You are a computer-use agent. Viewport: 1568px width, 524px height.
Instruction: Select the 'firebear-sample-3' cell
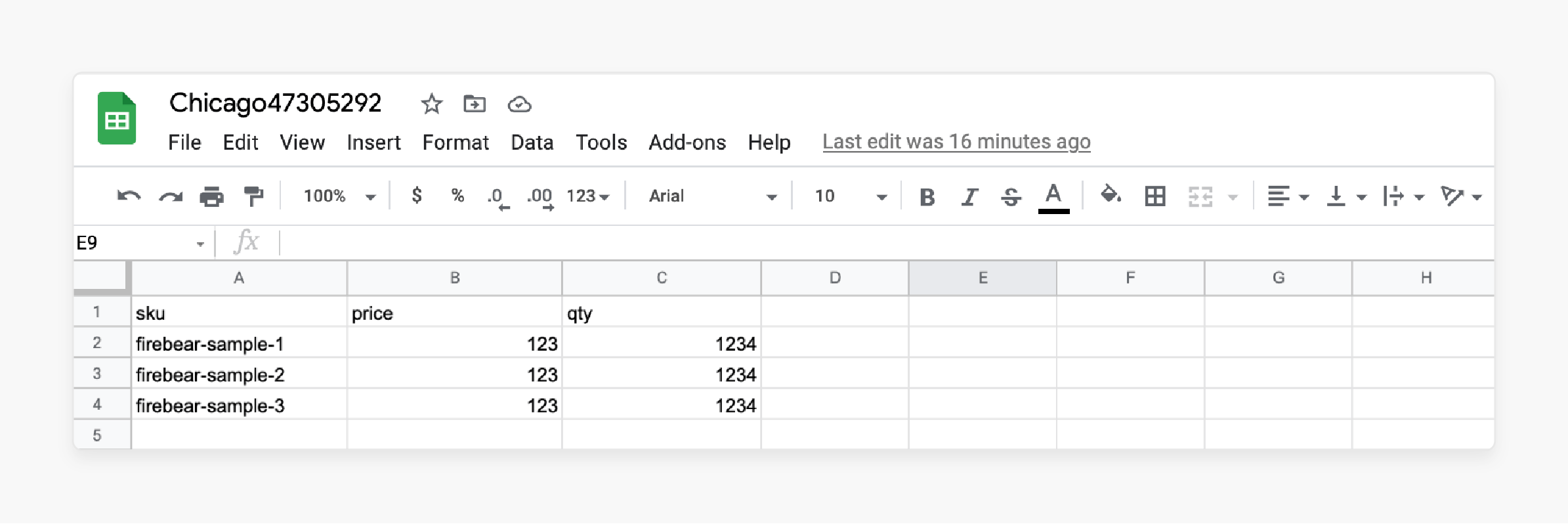(239, 404)
